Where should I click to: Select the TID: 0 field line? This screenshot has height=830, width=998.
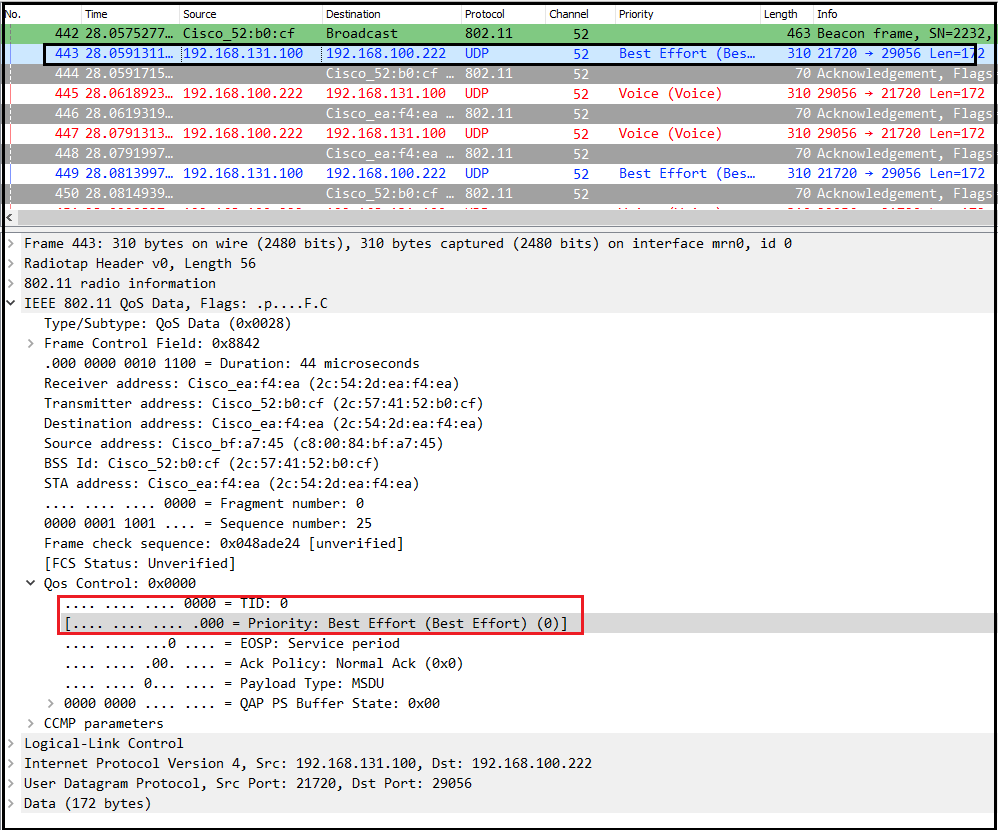(176, 603)
